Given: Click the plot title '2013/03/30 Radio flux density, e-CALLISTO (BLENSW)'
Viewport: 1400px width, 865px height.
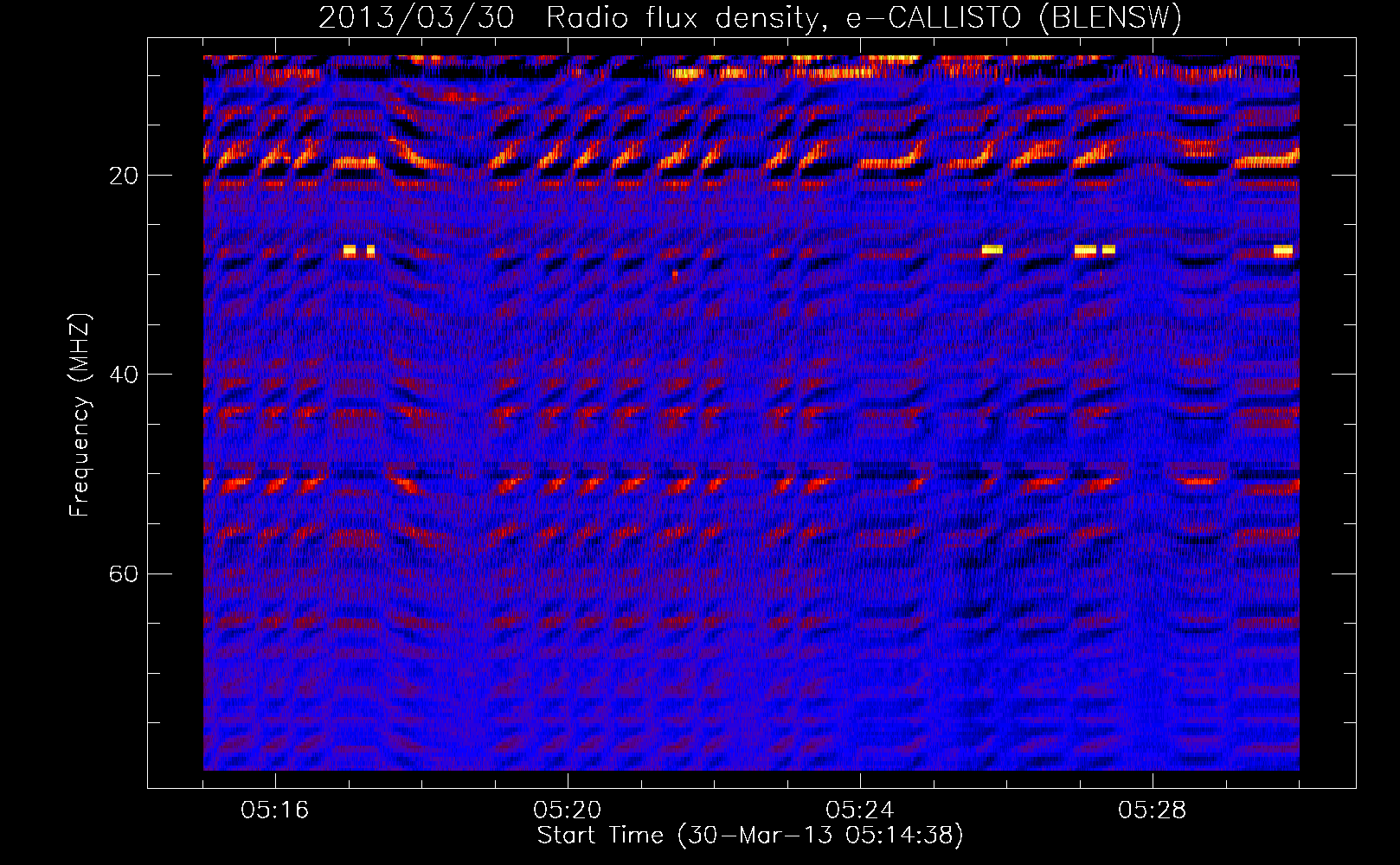Looking at the screenshot, I should [x=750, y=17].
